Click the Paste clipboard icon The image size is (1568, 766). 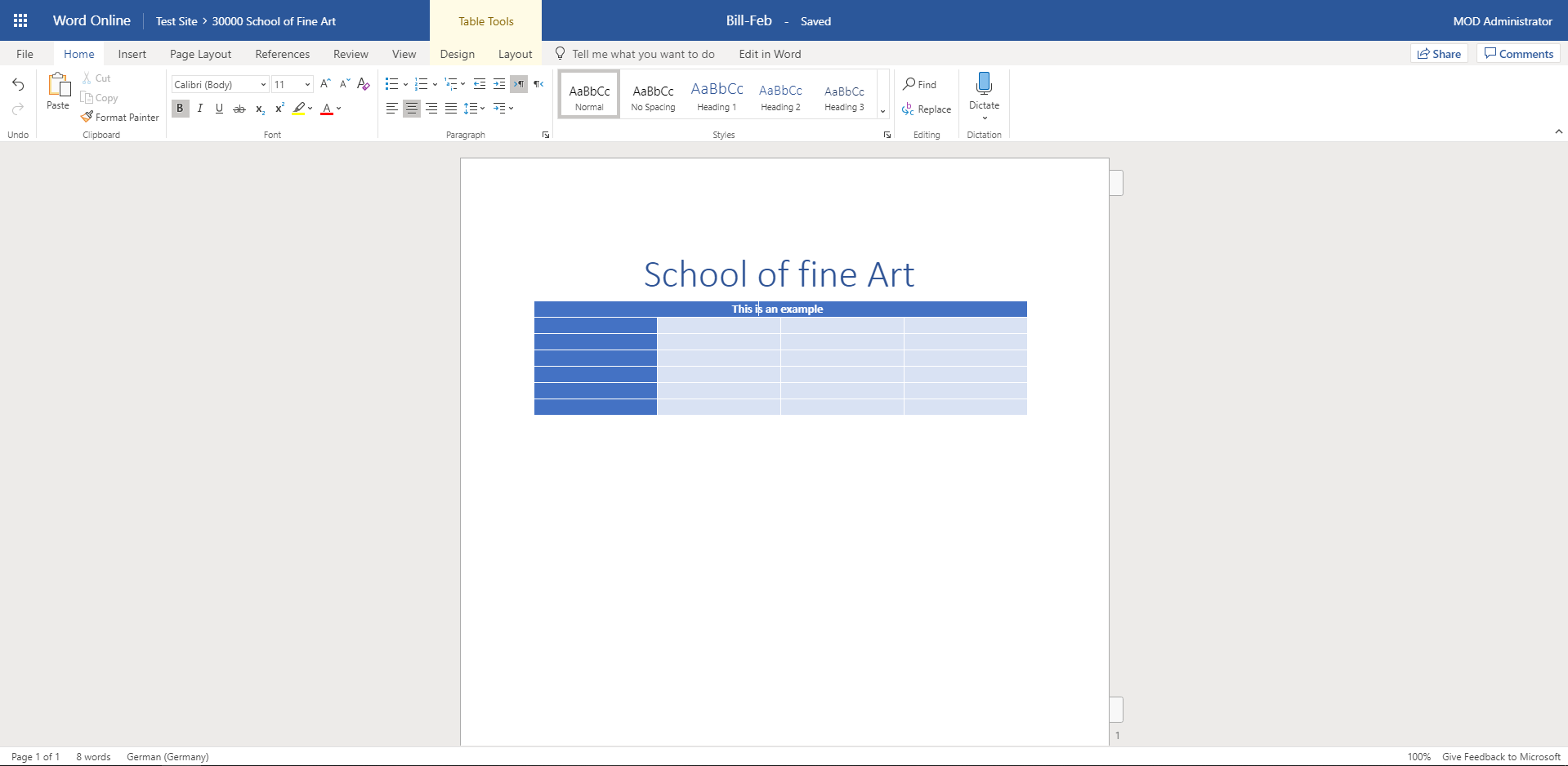click(58, 85)
